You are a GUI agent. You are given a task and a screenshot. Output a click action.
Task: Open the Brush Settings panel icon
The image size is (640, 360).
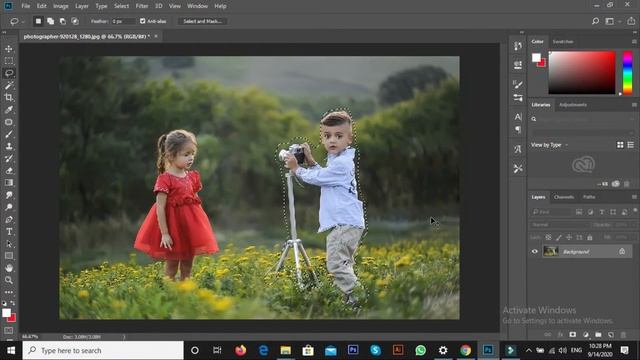tap(518, 84)
